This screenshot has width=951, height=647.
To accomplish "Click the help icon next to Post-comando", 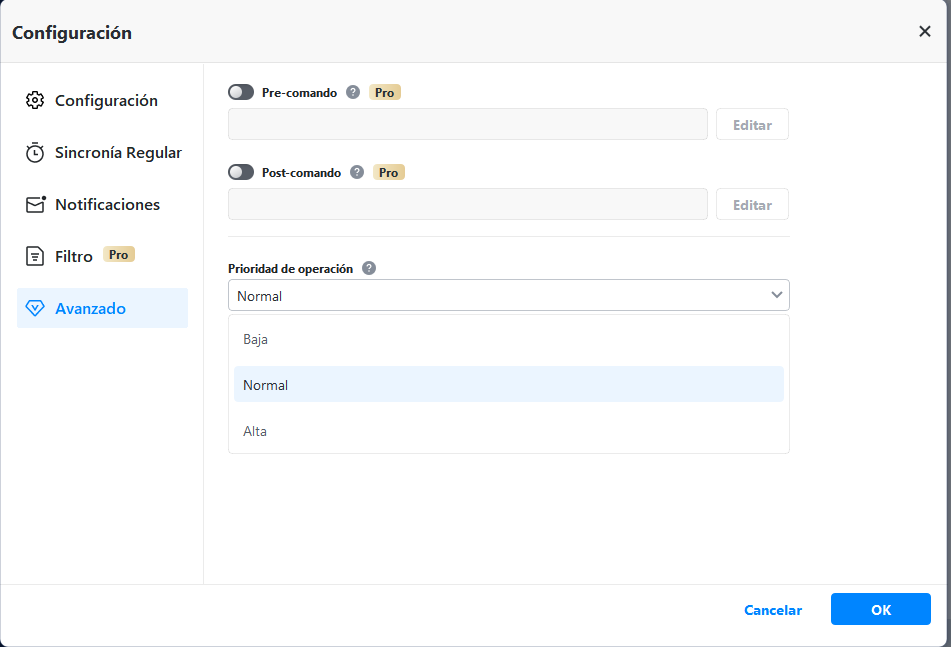I will (357, 172).
